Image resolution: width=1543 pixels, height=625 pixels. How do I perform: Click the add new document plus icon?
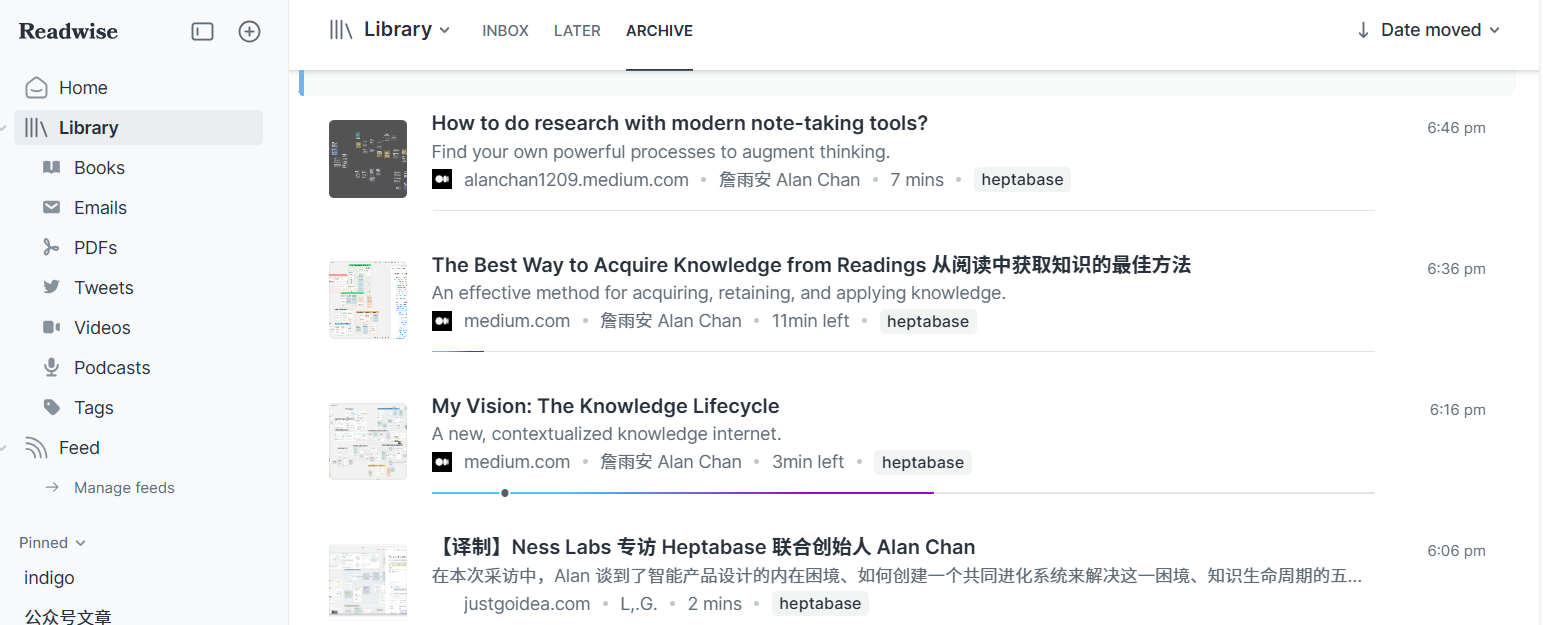coord(249,32)
